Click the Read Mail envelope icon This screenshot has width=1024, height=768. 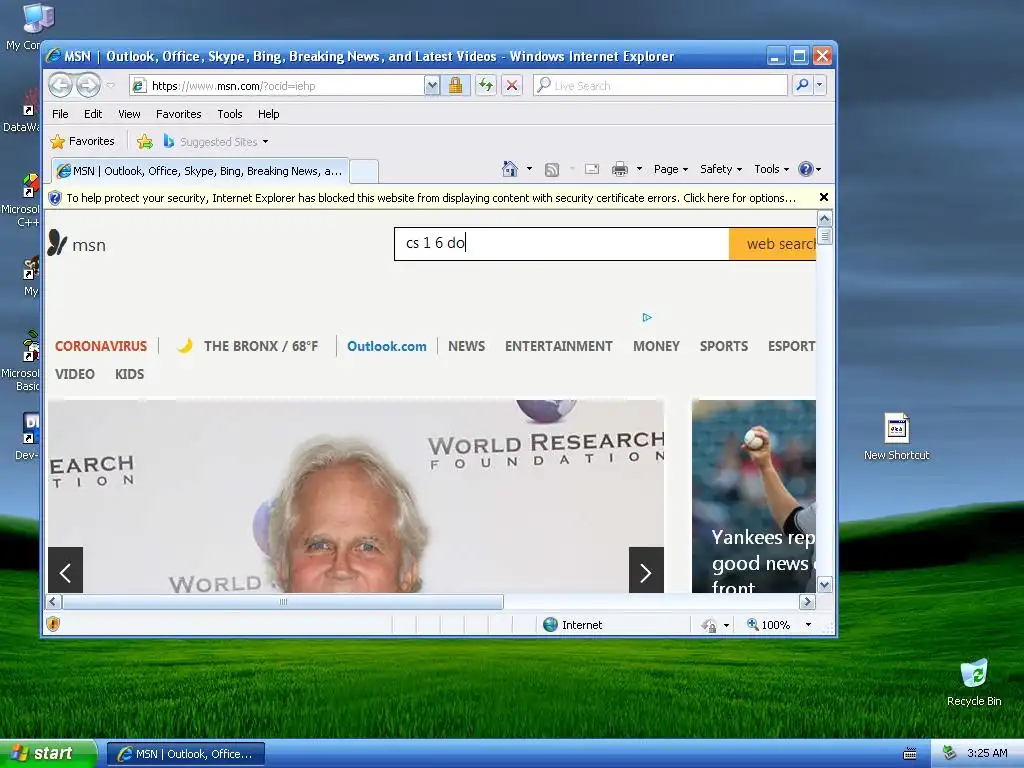[592, 169]
